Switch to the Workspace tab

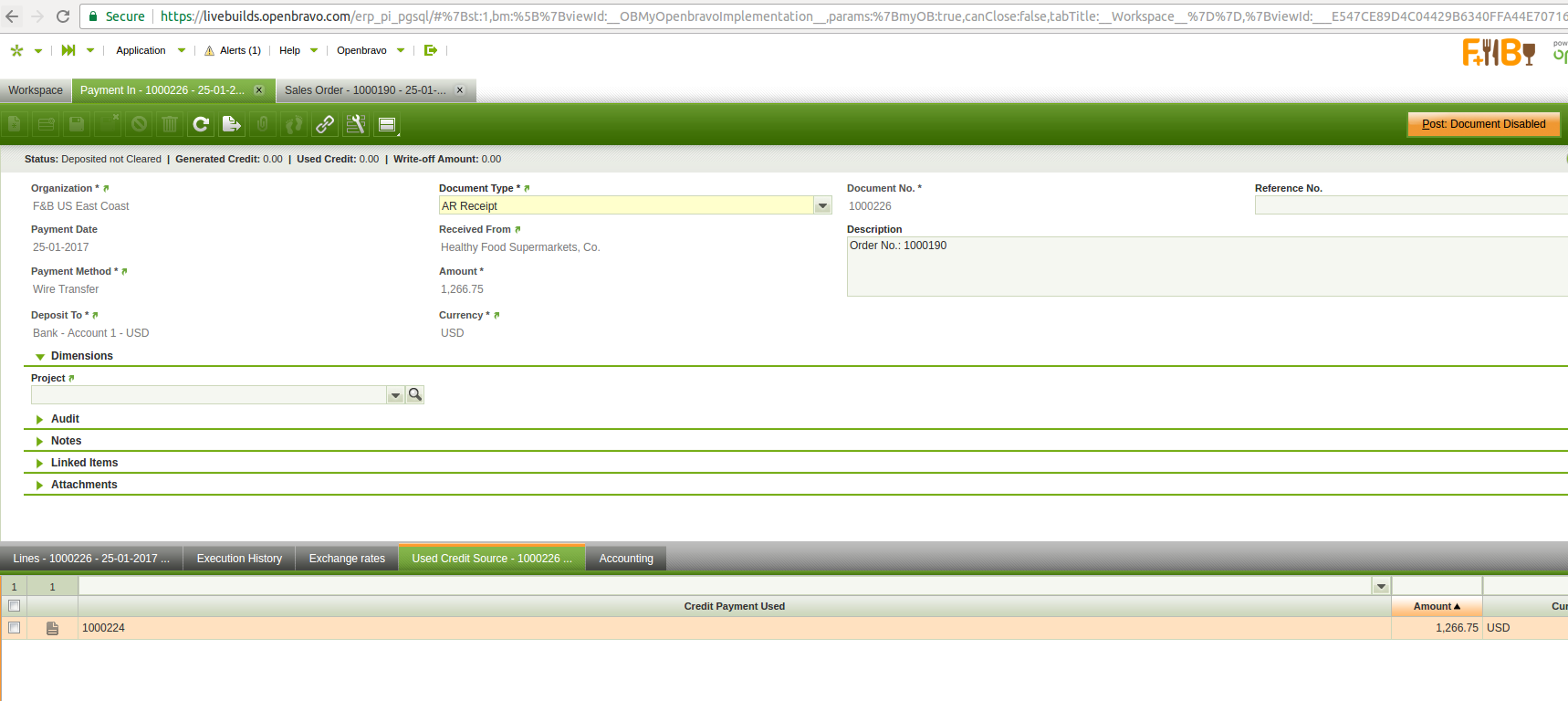coord(36,90)
